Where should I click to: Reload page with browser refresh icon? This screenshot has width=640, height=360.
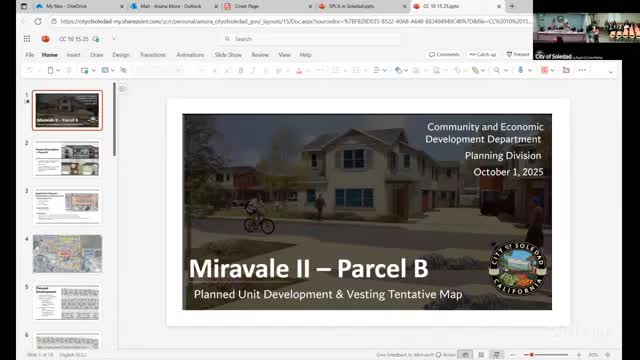click(38, 21)
